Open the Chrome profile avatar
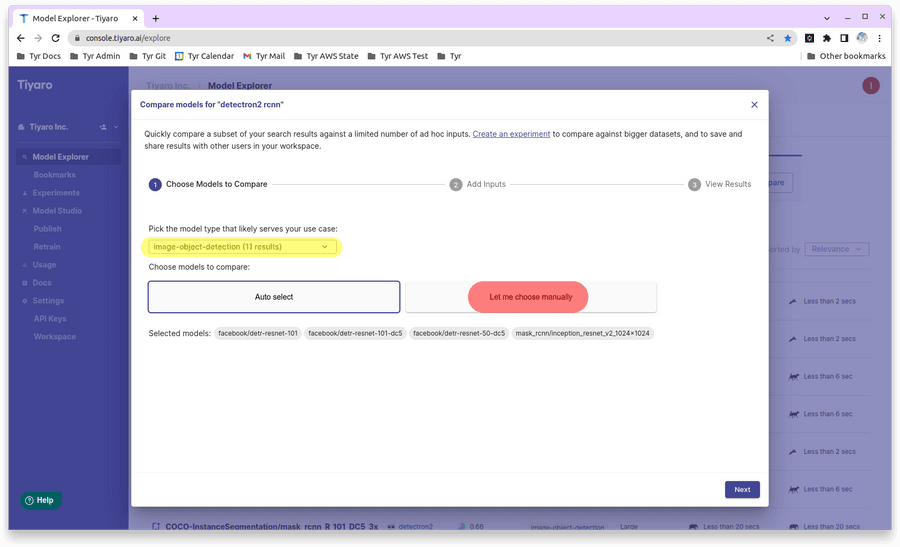Image resolution: width=900 pixels, height=547 pixels. [x=862, y=38]
